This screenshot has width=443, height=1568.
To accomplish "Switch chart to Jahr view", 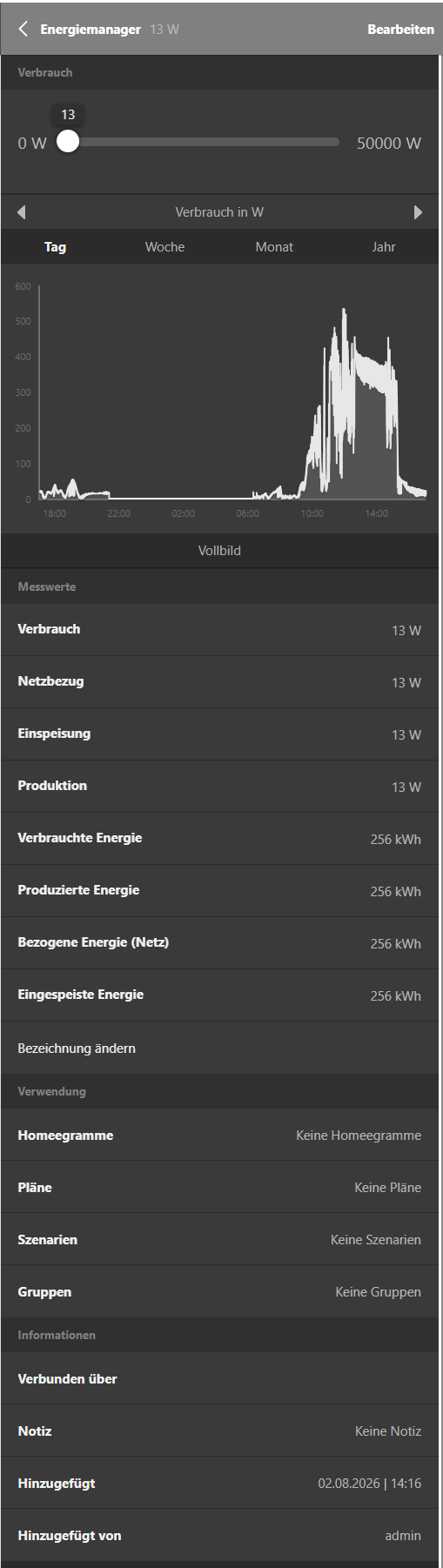I will pos(384,247).
